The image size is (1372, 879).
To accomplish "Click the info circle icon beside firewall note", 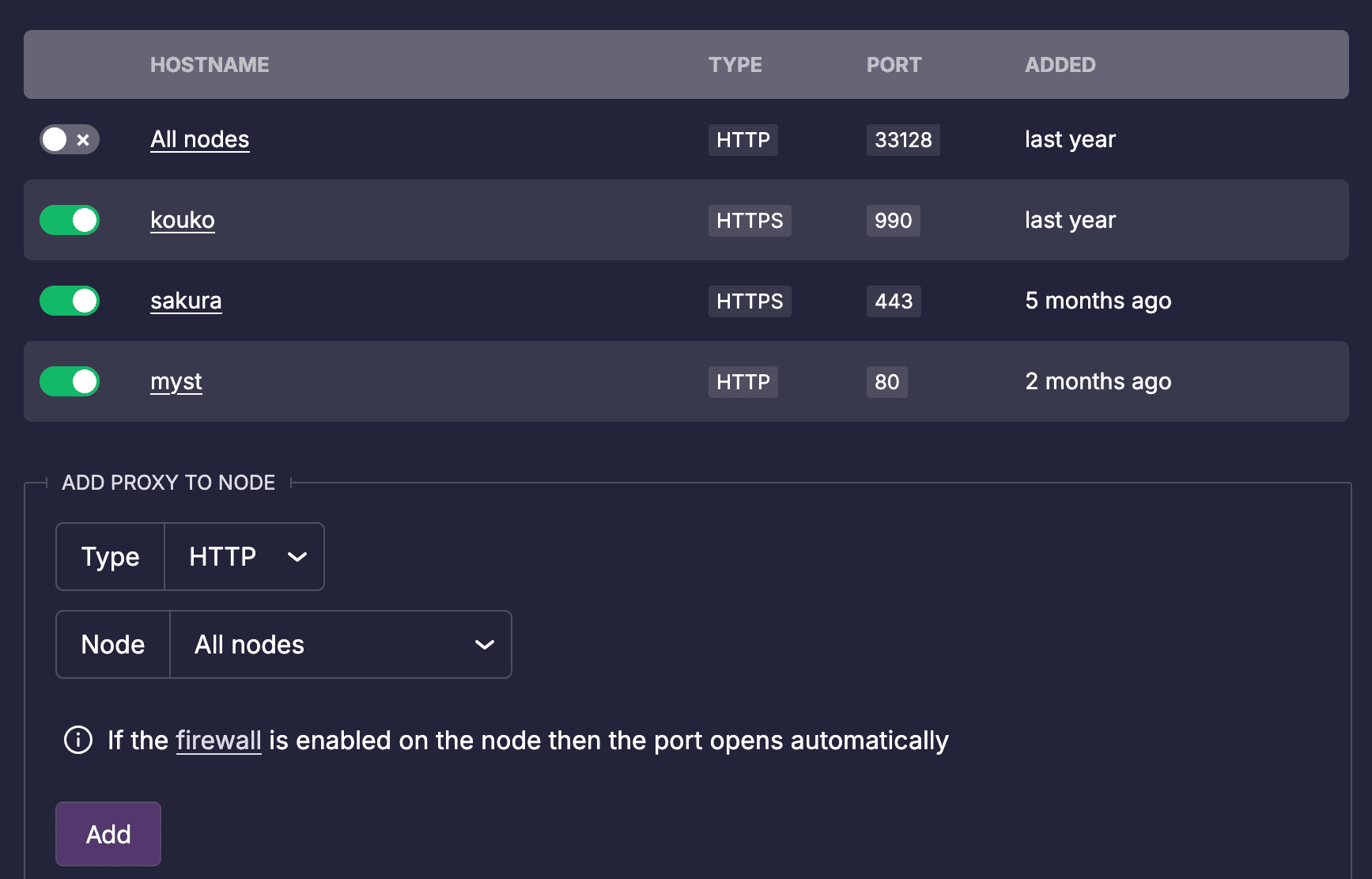I will tap(78, 741).
